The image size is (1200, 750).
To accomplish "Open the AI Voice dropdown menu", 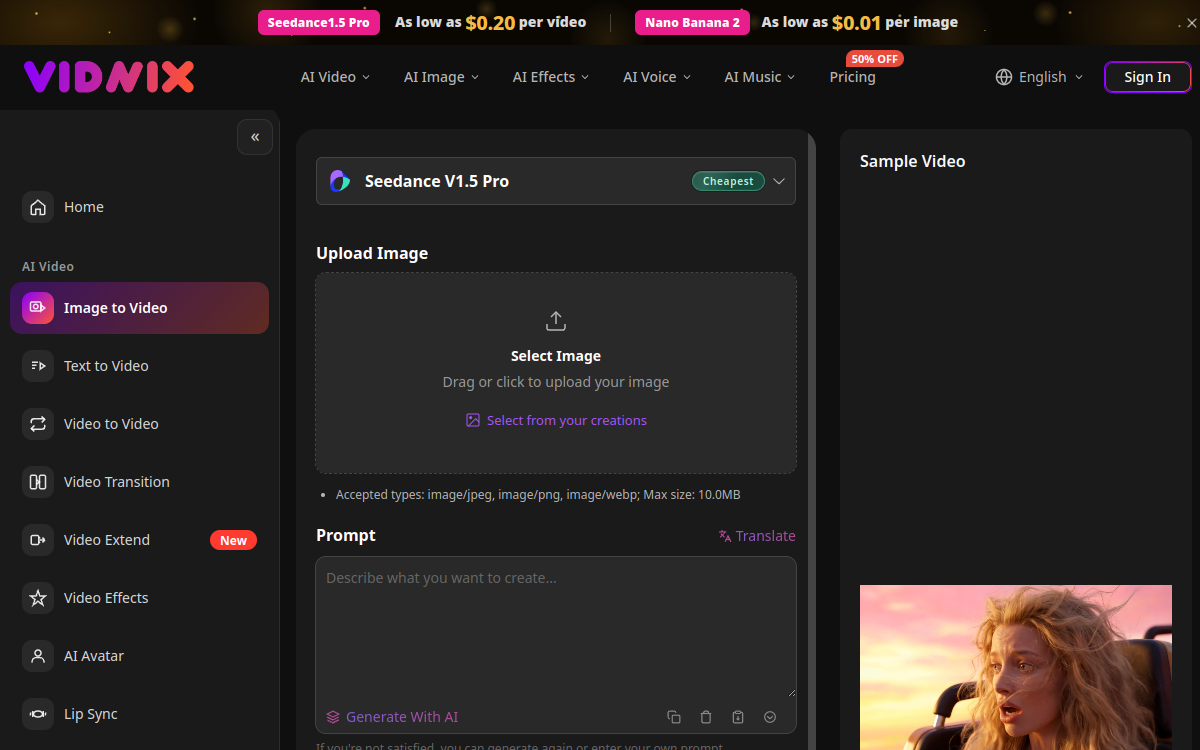I will click(657, 77).
